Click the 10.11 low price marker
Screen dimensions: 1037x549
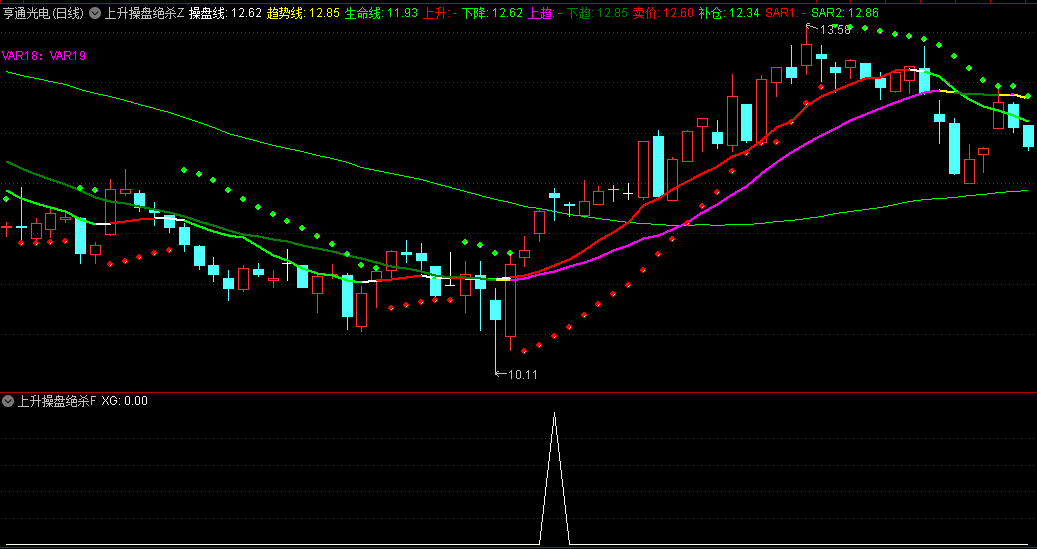522,375
